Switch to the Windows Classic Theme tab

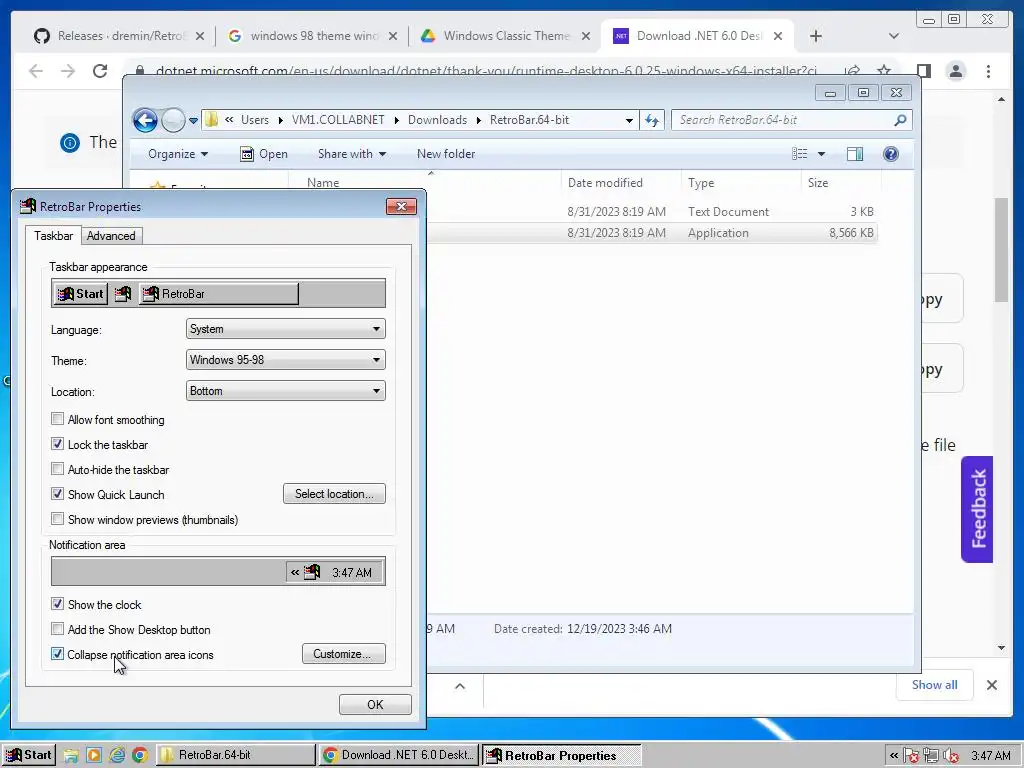(506, 36)
